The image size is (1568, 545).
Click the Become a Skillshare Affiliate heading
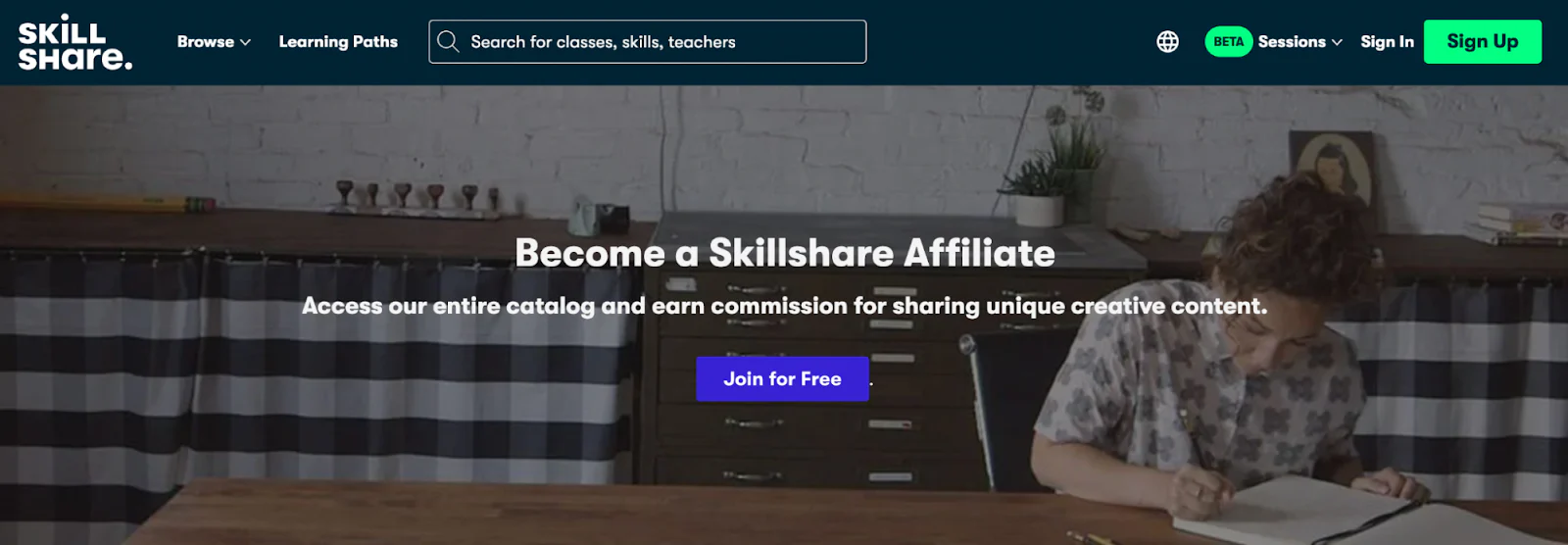785,253
